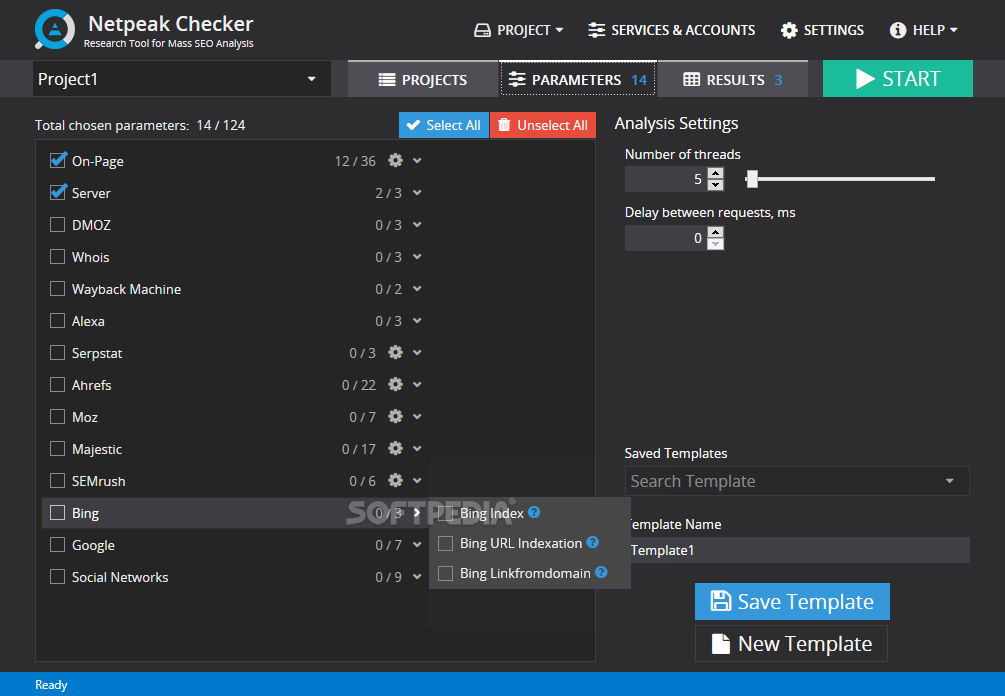1005x696 pixels.
Task: Expand the DMOZ parameter group
Action: click(417, 224)
